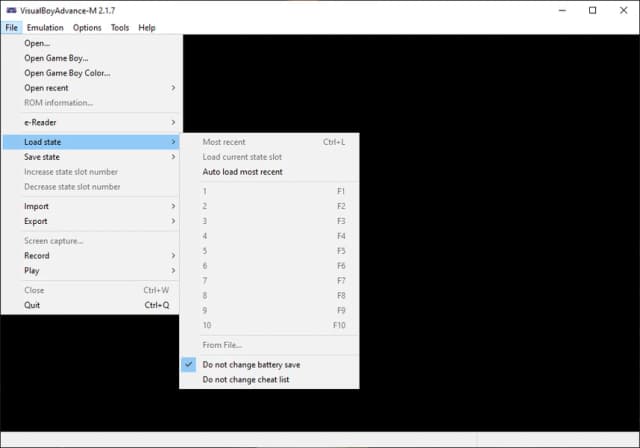Enable Do not change cheat list
The height and width of the screenshot is (448, 640).
pyautogui.click(x=269, y=379)
